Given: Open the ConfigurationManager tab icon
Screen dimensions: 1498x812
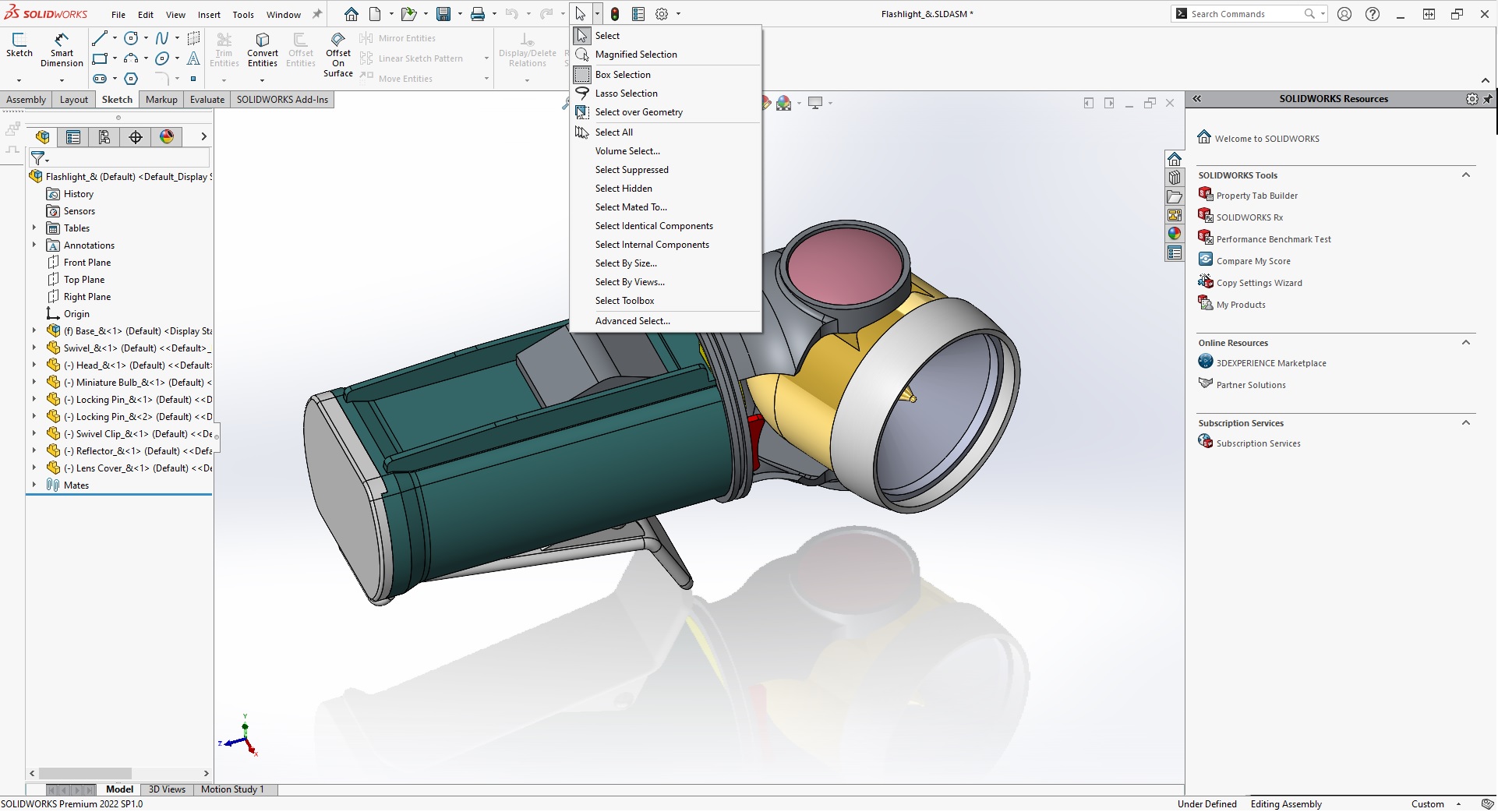Looking at the screenshot, I should point(104,137).
